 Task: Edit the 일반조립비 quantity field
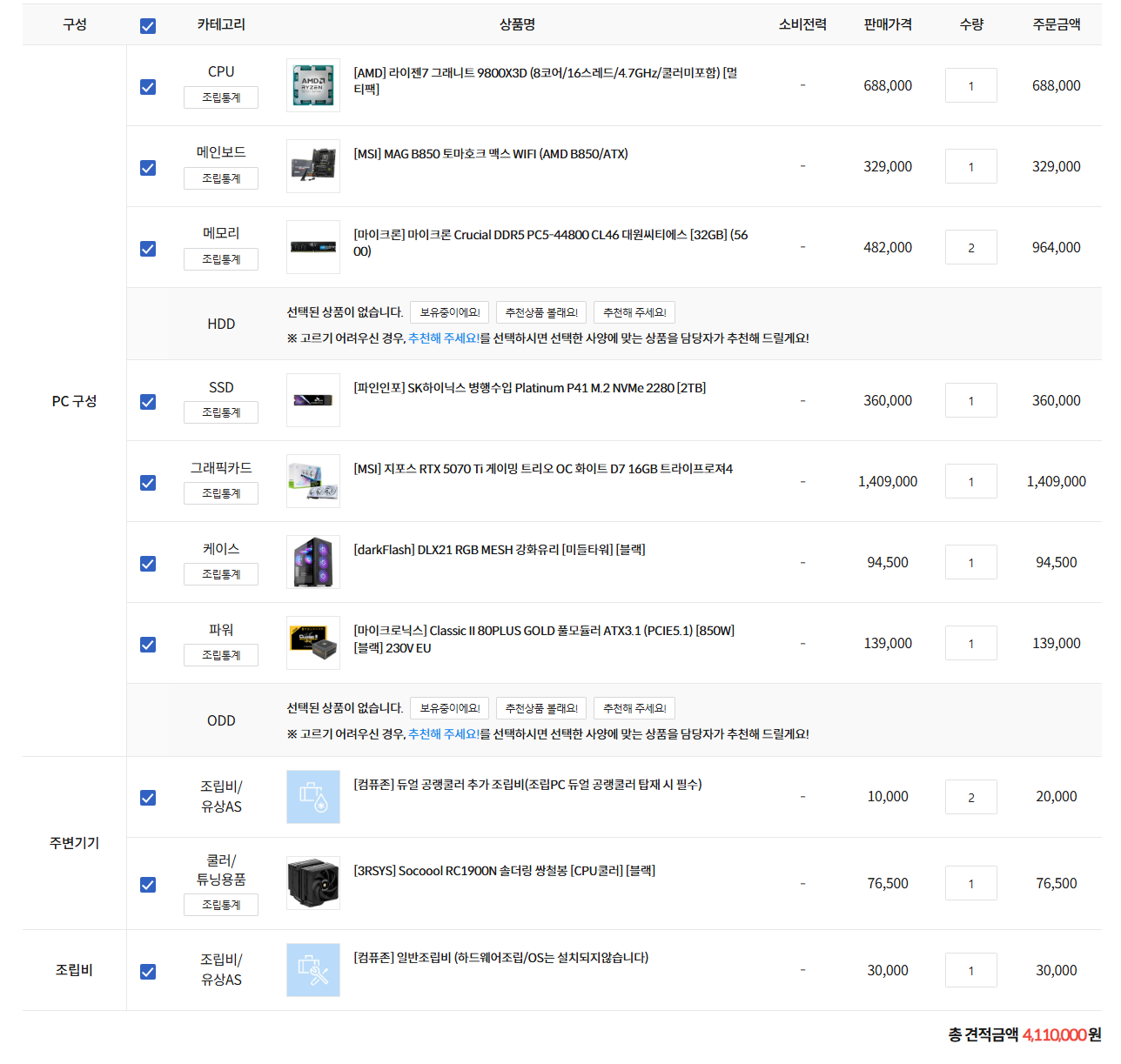pyautogui.click(x=971, y=970)
